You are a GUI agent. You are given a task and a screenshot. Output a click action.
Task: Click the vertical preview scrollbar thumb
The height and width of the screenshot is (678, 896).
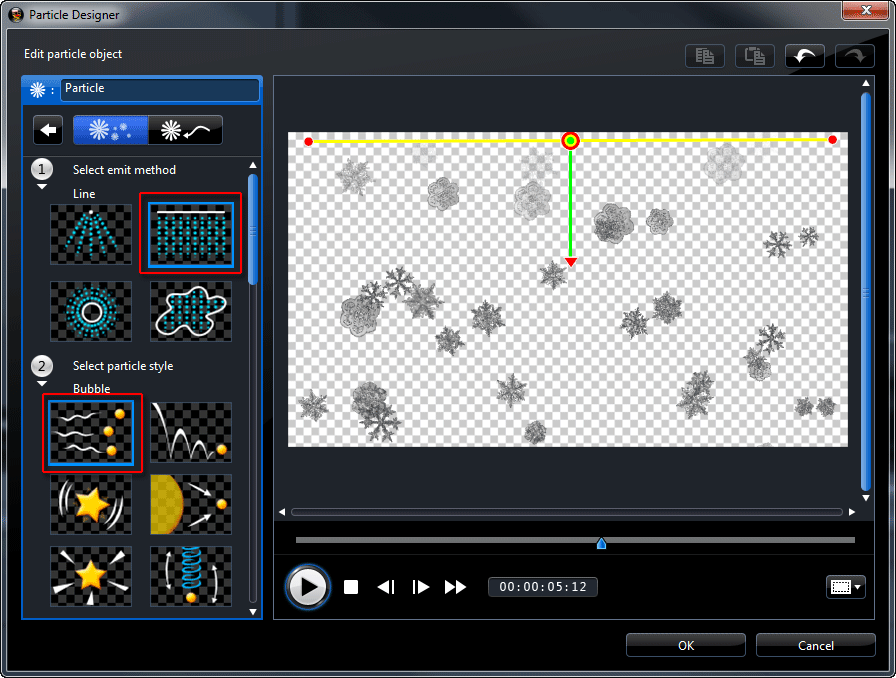coord(866,292)
